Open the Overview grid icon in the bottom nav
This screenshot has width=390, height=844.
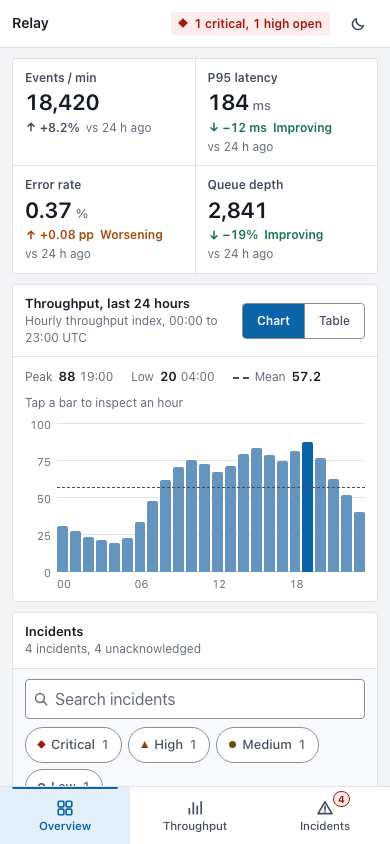point(65,807)
